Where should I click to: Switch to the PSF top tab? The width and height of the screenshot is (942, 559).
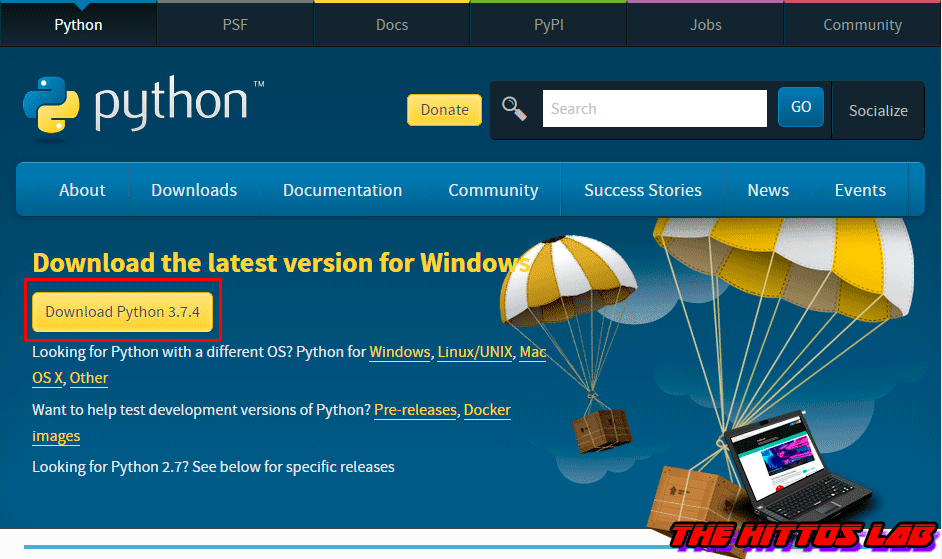(235, 25)
